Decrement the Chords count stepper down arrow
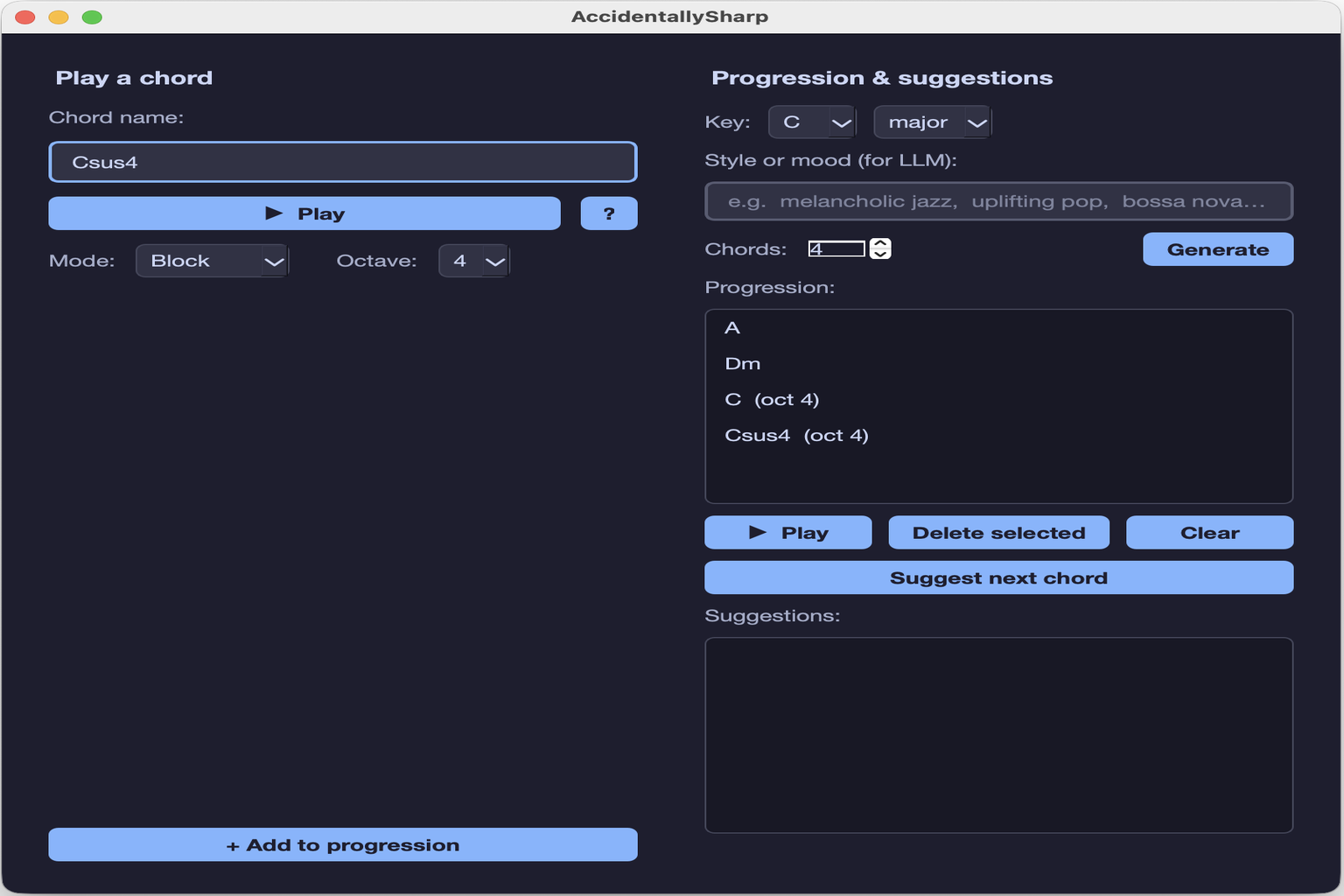The width and height of the screenshot is (1344, 896). click(880, 255)
